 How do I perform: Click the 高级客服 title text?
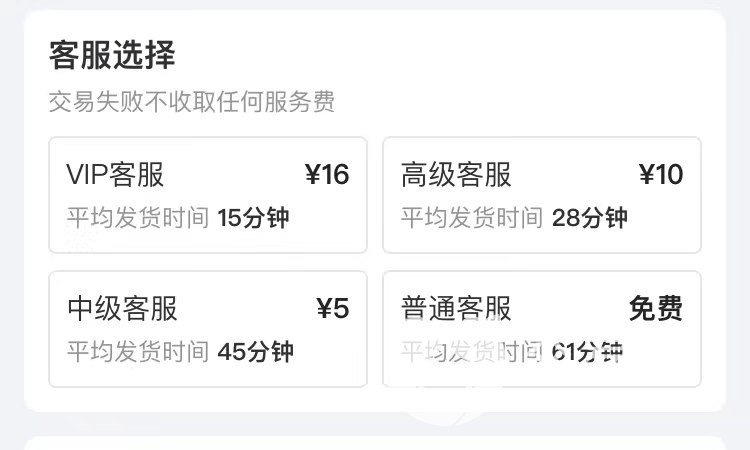click(x=456, y=174)
